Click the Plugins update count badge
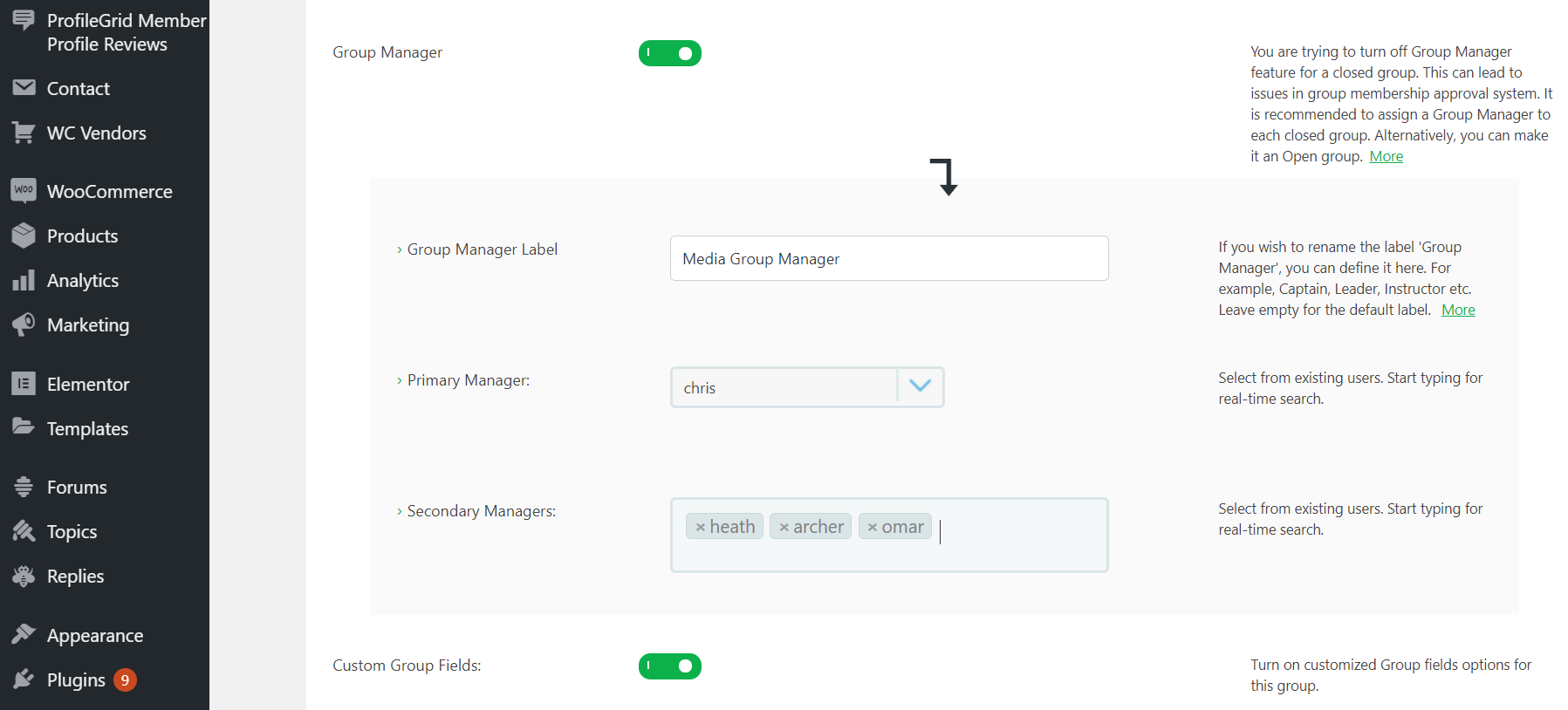Screen dimensions: 1568x710 (125, 679)
